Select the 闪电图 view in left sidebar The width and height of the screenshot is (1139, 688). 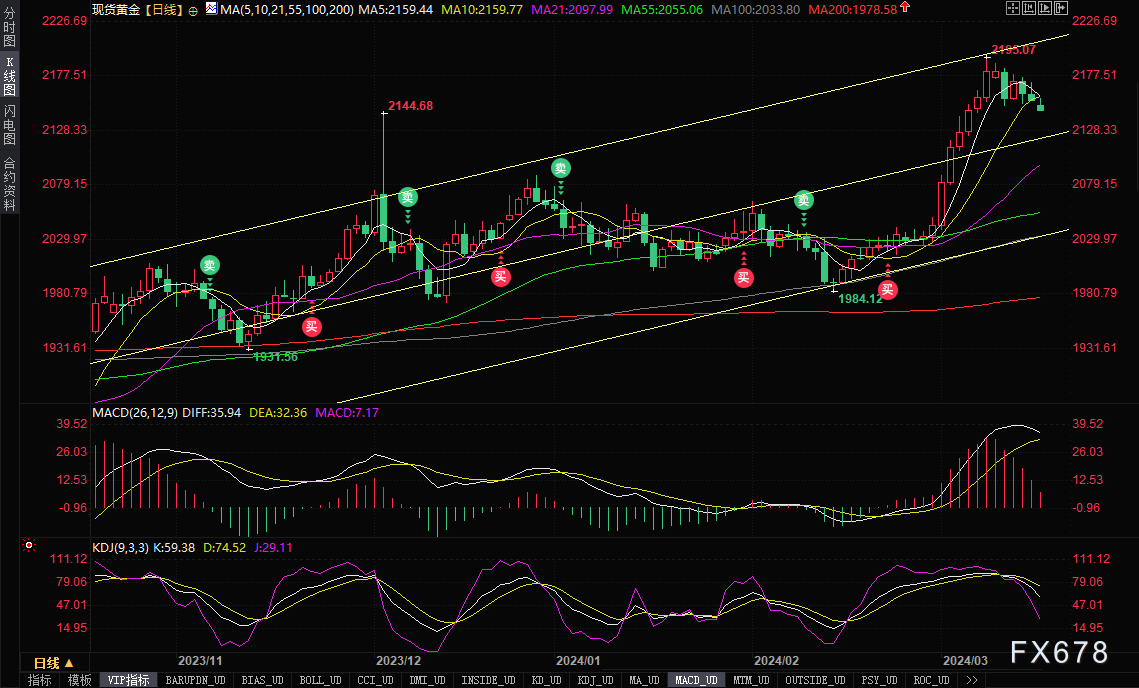9,125
